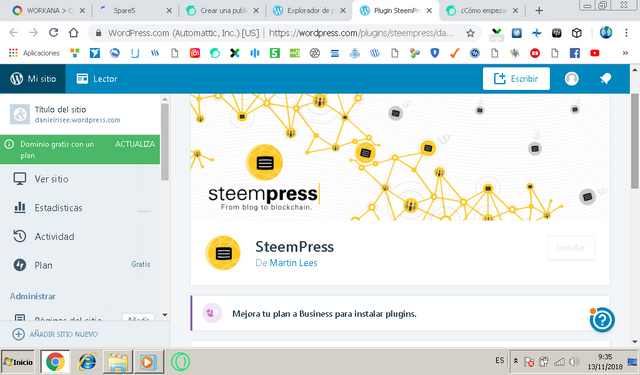The width and height of the screenshot is (640, 375).
Task: Click the Facebook bookmark icon
Action: [575, 53]
